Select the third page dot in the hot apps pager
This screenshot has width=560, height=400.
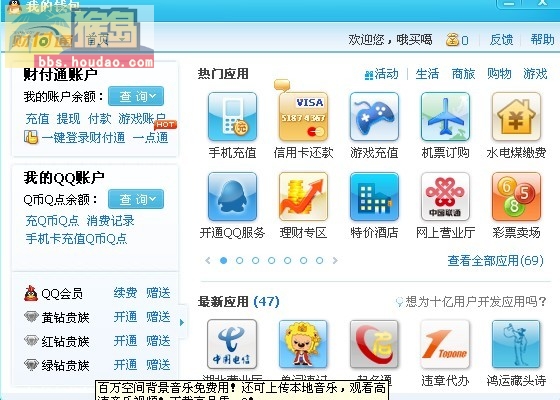point(255,260)
